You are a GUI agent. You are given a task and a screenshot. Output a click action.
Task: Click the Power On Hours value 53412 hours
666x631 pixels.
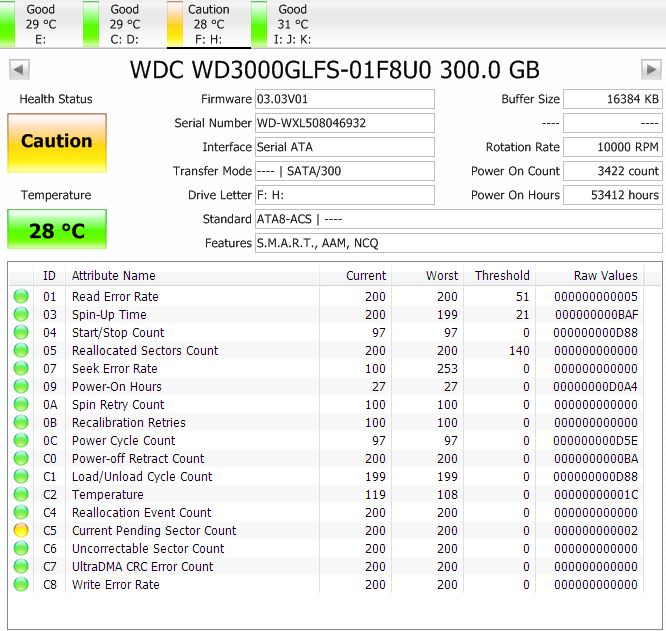click(x=612, y=195)
